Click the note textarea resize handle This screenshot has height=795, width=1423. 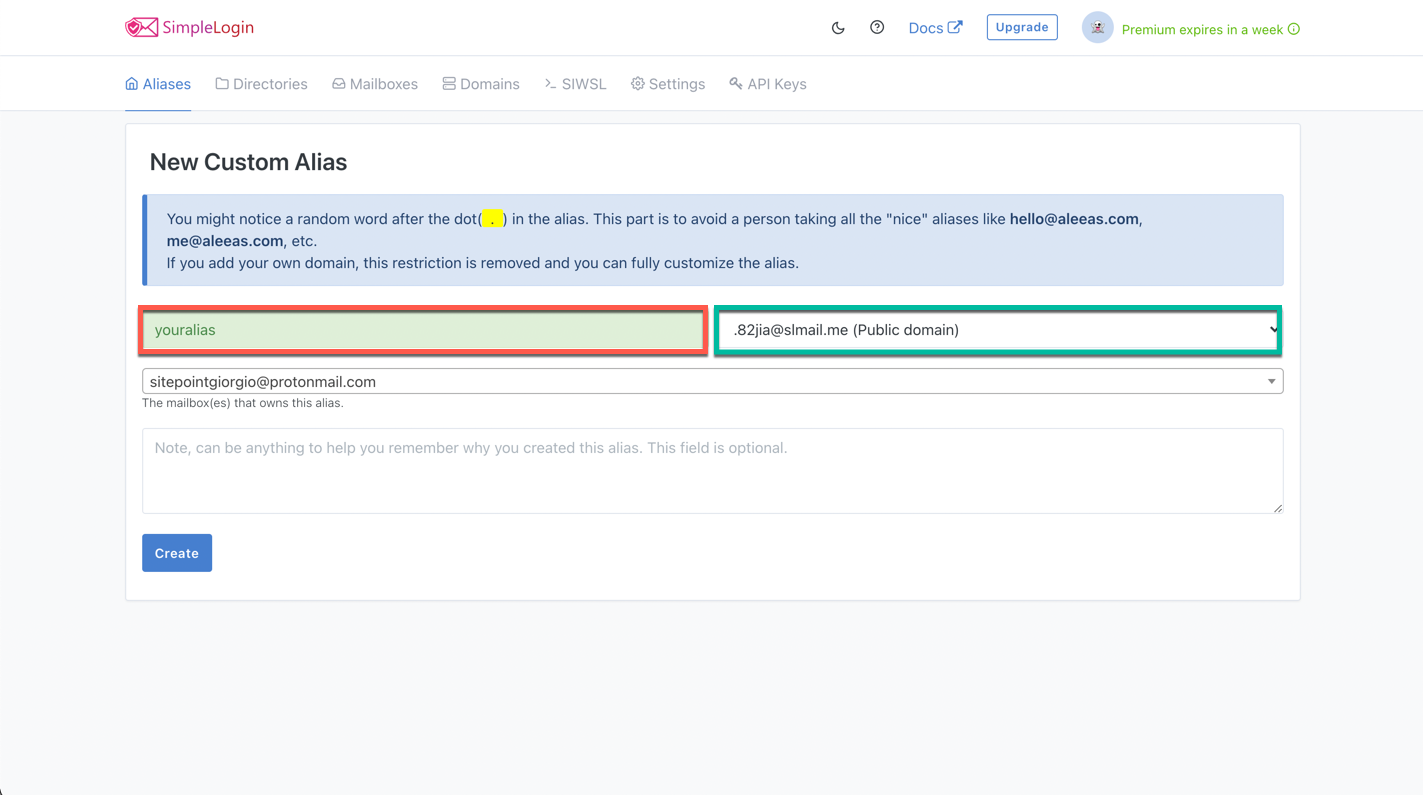pyautogui.click(x=1277, y=508)
